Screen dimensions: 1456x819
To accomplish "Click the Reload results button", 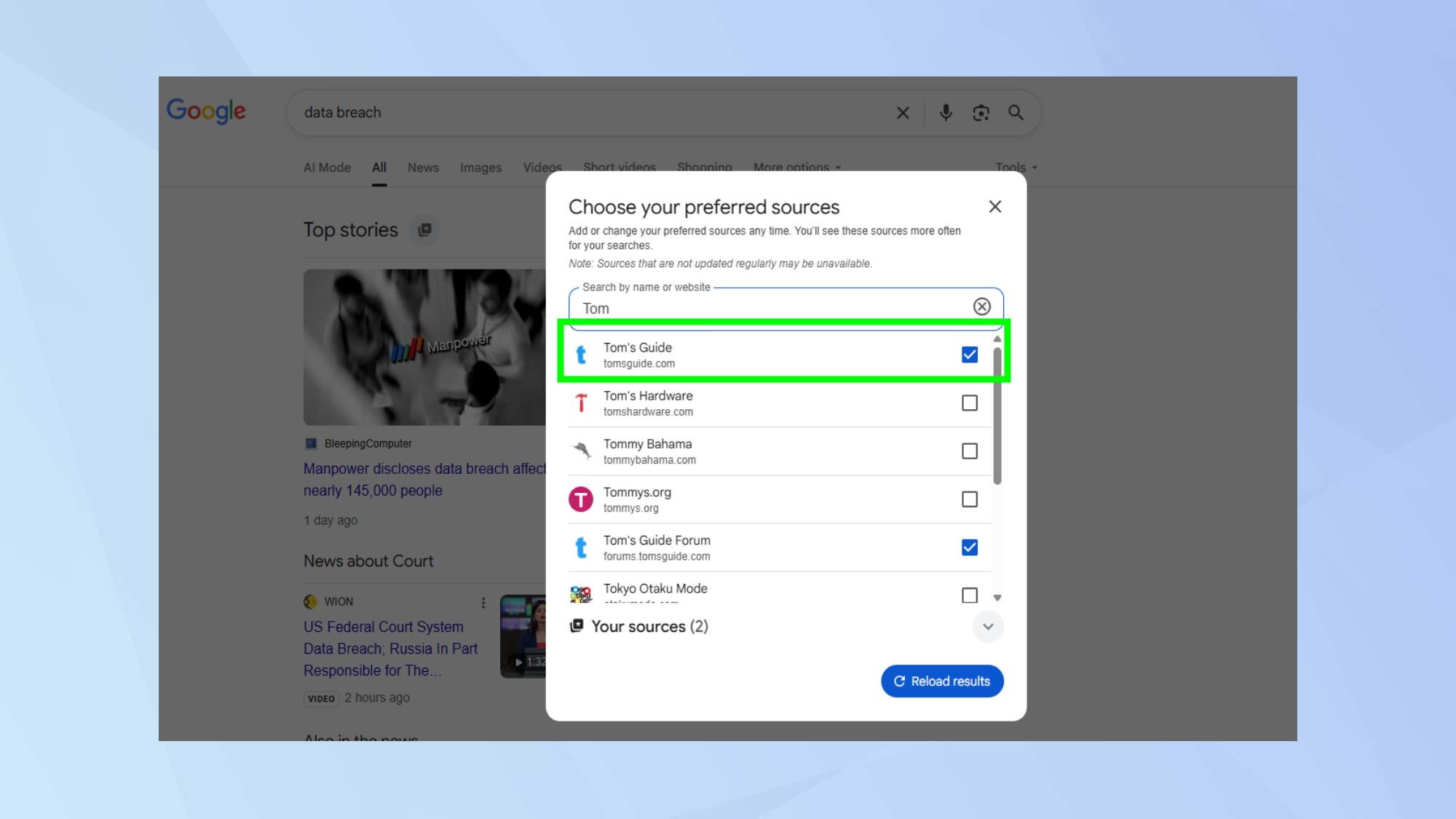I will pos(942,681).
